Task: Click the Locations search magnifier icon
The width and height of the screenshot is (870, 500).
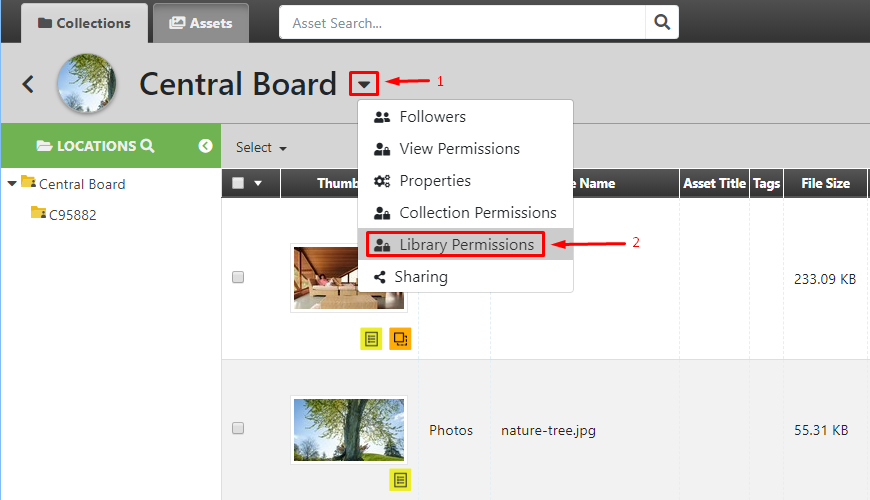Action: [147, 145]
